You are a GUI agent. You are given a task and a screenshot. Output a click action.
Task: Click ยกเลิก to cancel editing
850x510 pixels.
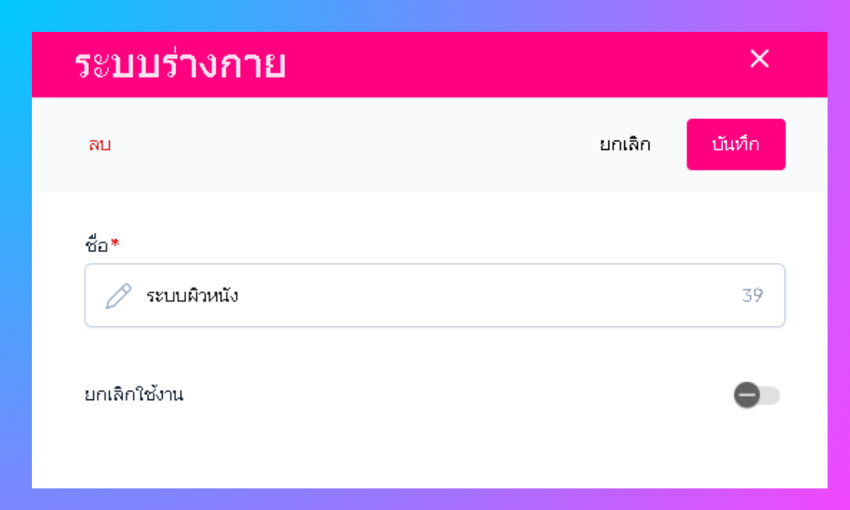(625, 144)
